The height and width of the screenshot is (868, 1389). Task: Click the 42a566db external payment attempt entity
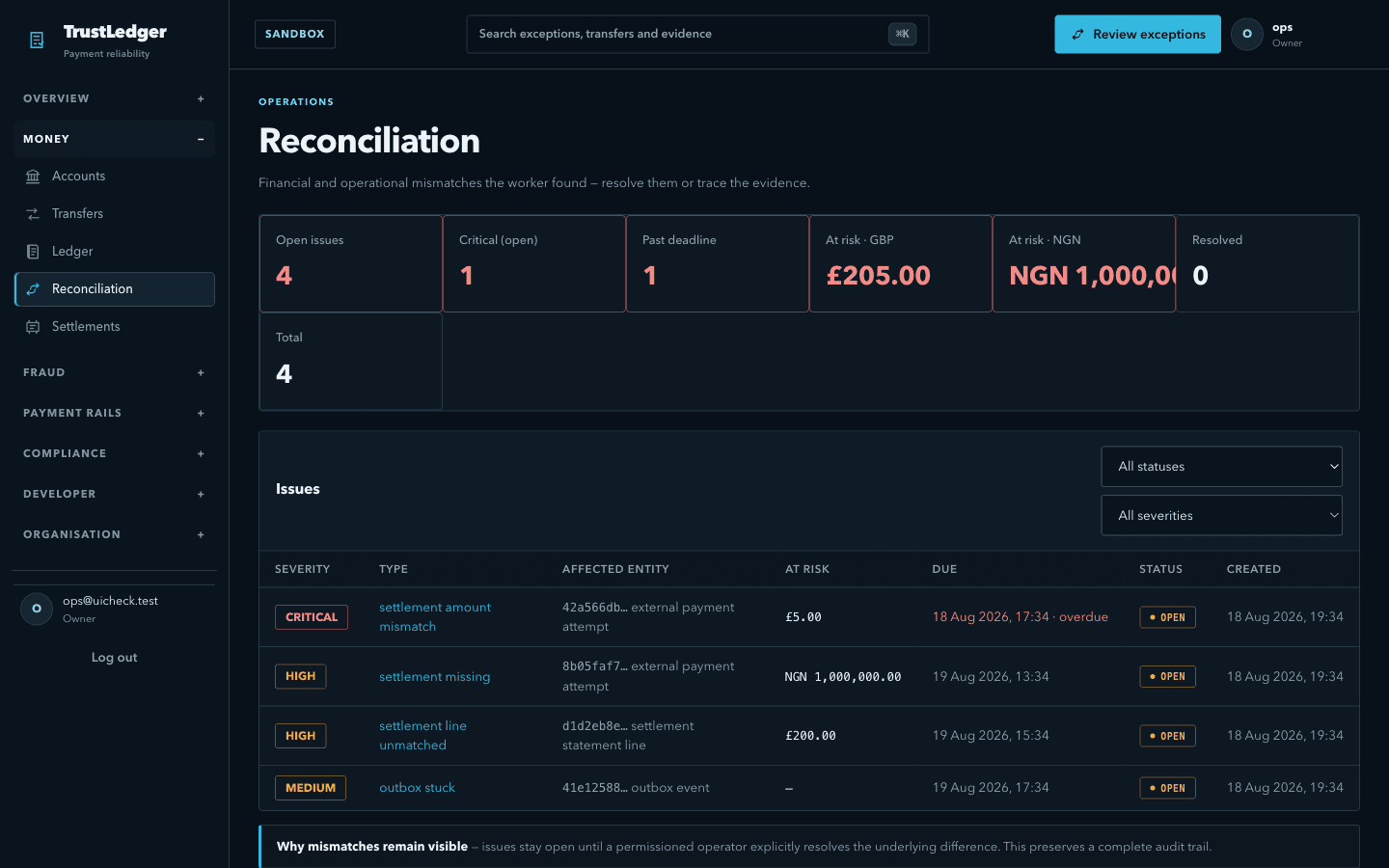click(x=648, y=617)
